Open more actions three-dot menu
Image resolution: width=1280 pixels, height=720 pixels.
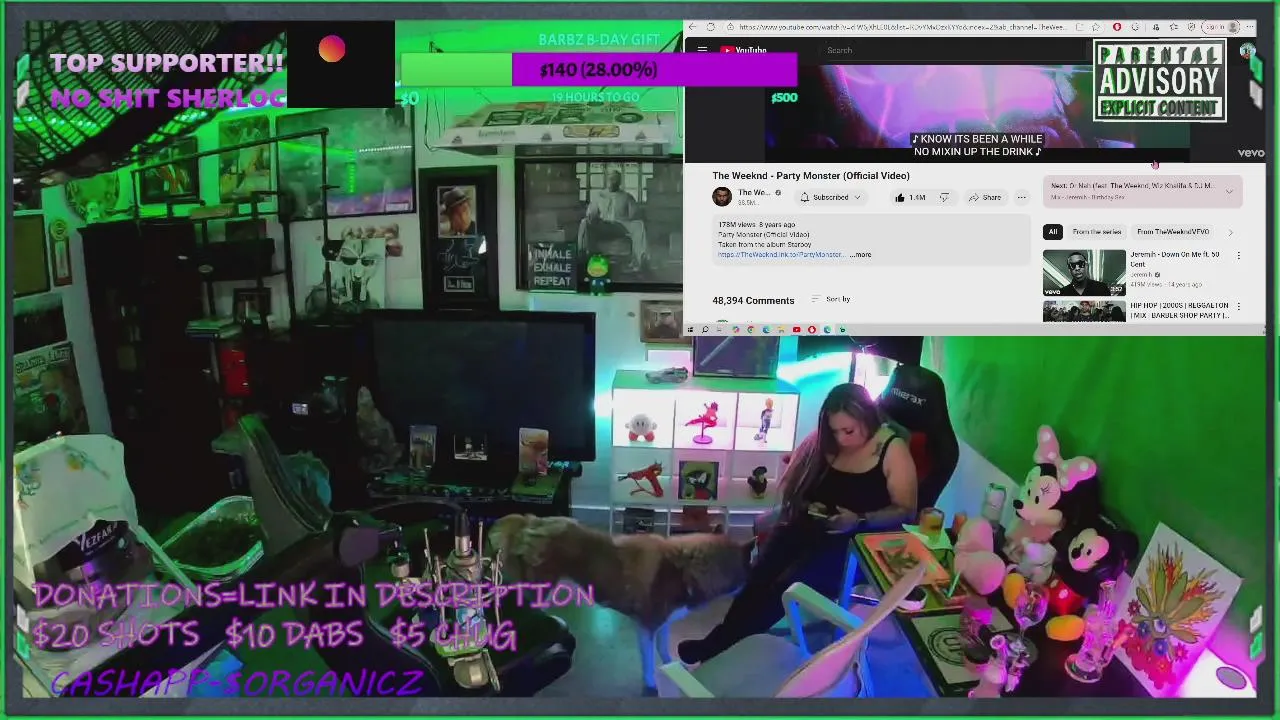(x=1021, y=197)
